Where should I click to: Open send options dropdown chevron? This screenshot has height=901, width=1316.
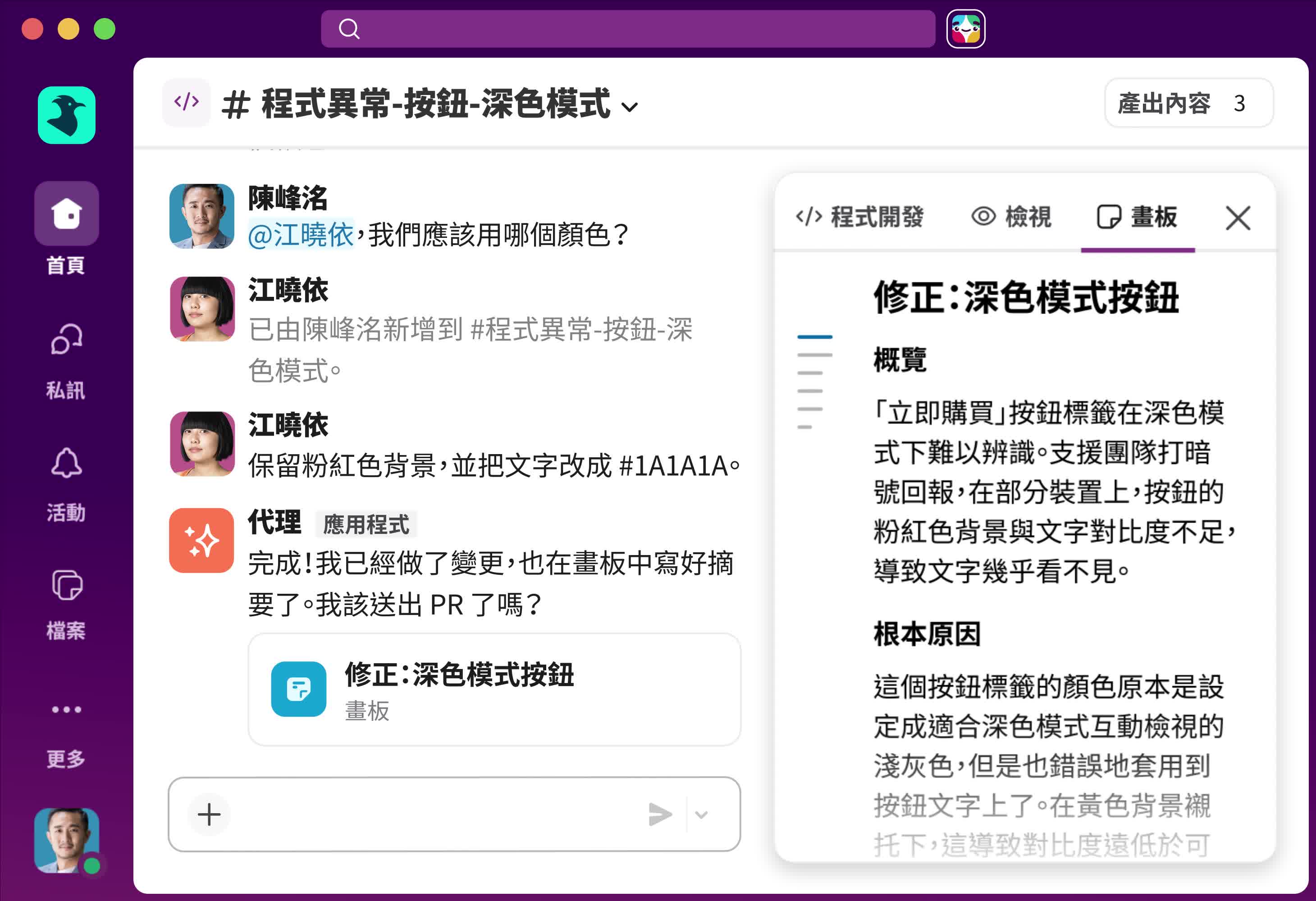701,815
